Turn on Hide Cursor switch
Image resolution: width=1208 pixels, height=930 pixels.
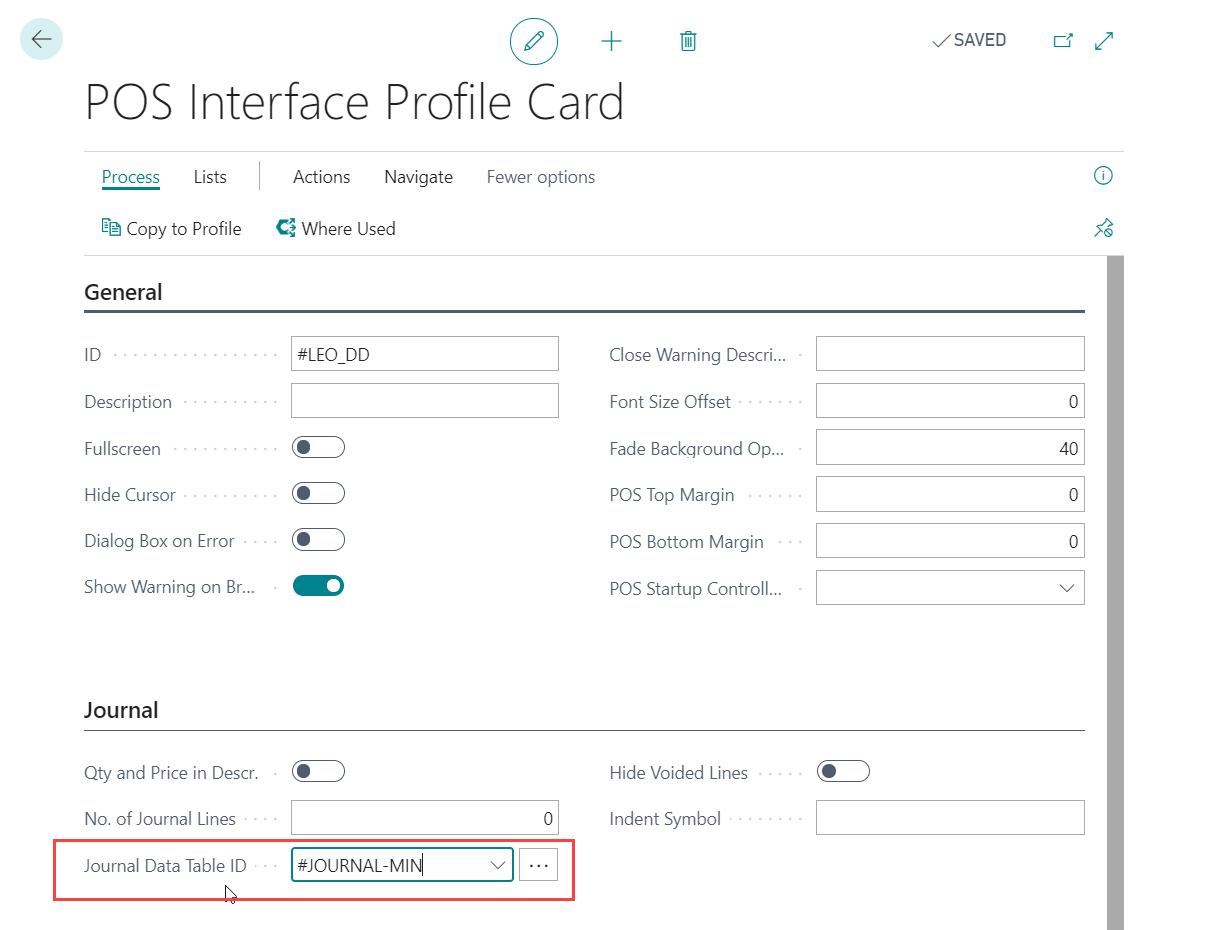click(x=318, y=493)
